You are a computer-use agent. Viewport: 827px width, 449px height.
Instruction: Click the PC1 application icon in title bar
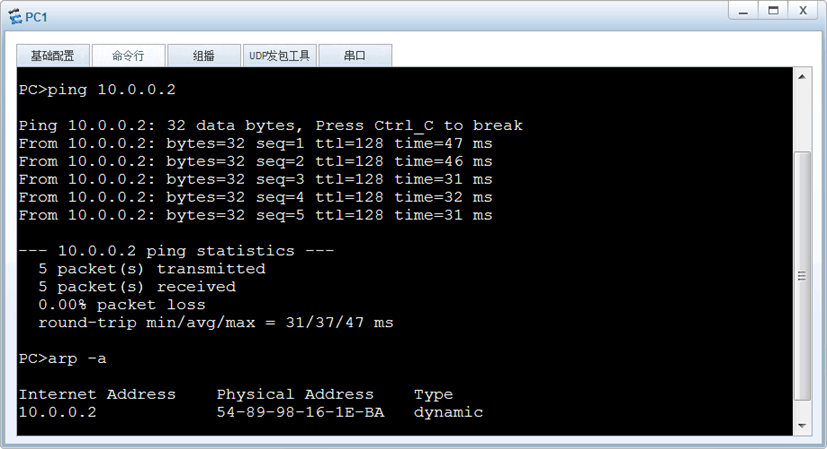click(15, 16)
